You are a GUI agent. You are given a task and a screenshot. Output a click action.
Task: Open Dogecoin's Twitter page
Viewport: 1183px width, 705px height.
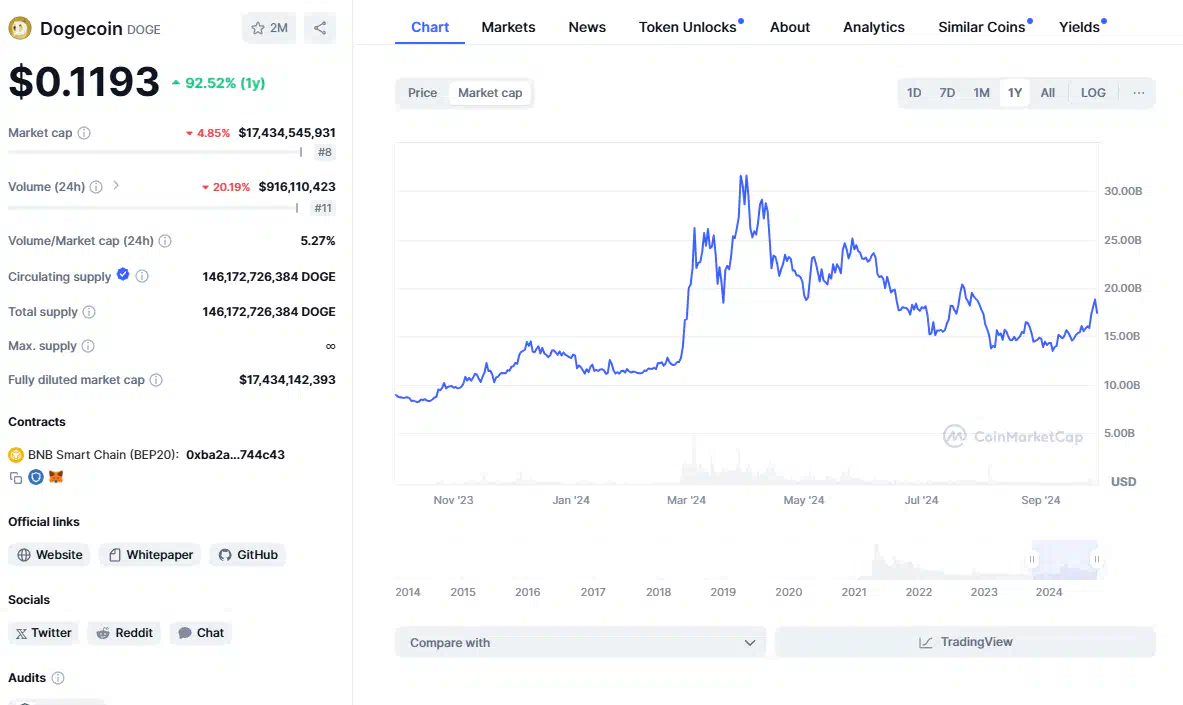[44, 633]
